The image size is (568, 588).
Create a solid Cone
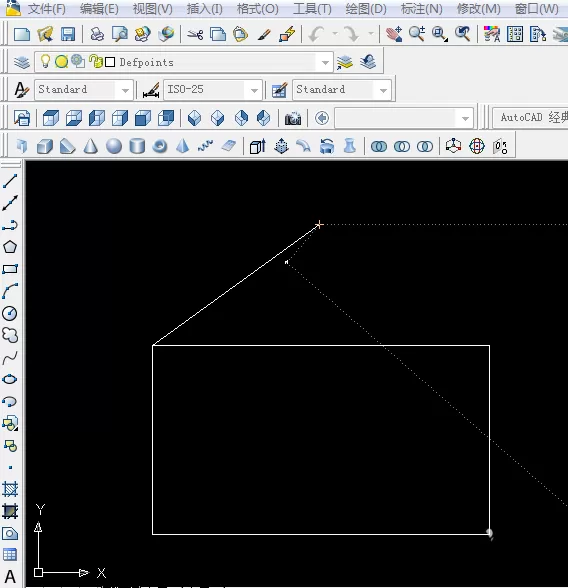90,146
